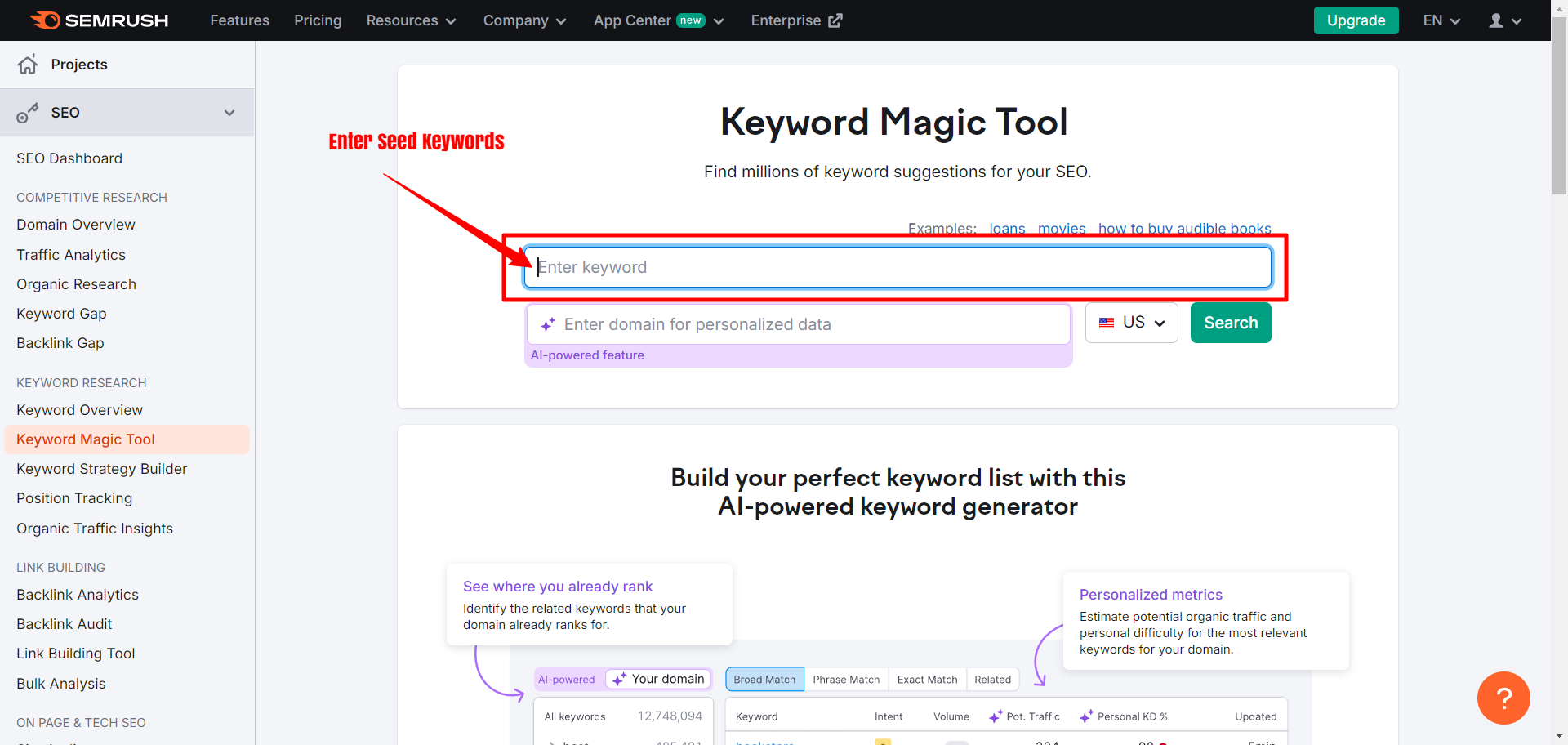Click the US flag icon
Viewport: 1568px width, 745px height.
(1107, 323)
